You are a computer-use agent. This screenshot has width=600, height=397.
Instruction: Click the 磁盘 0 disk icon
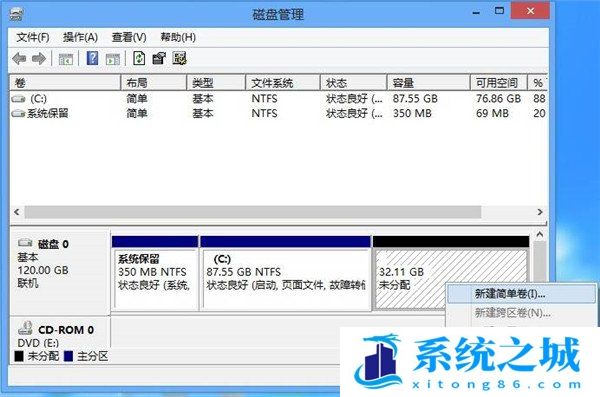coord(25,243)
